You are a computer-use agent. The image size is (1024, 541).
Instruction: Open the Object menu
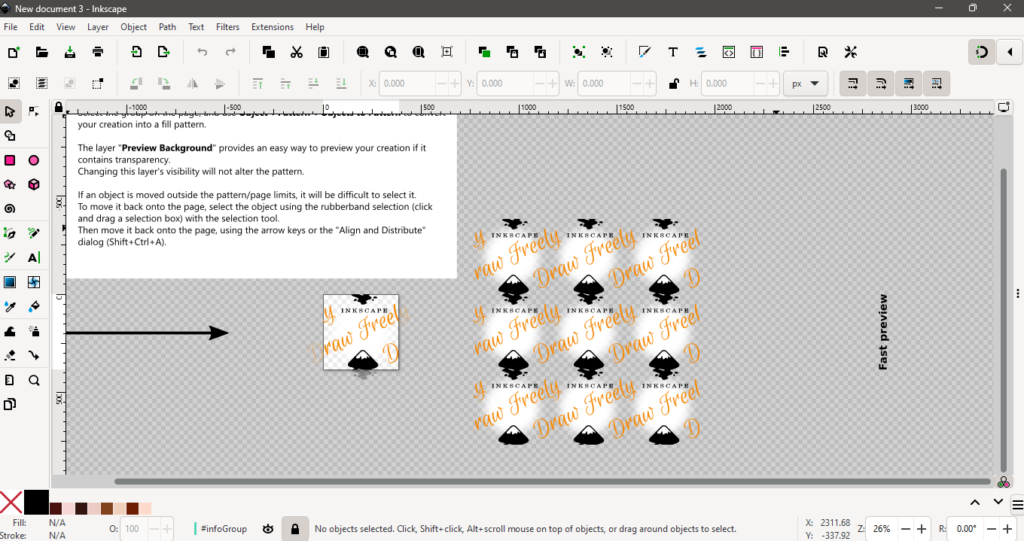(133, 27)
